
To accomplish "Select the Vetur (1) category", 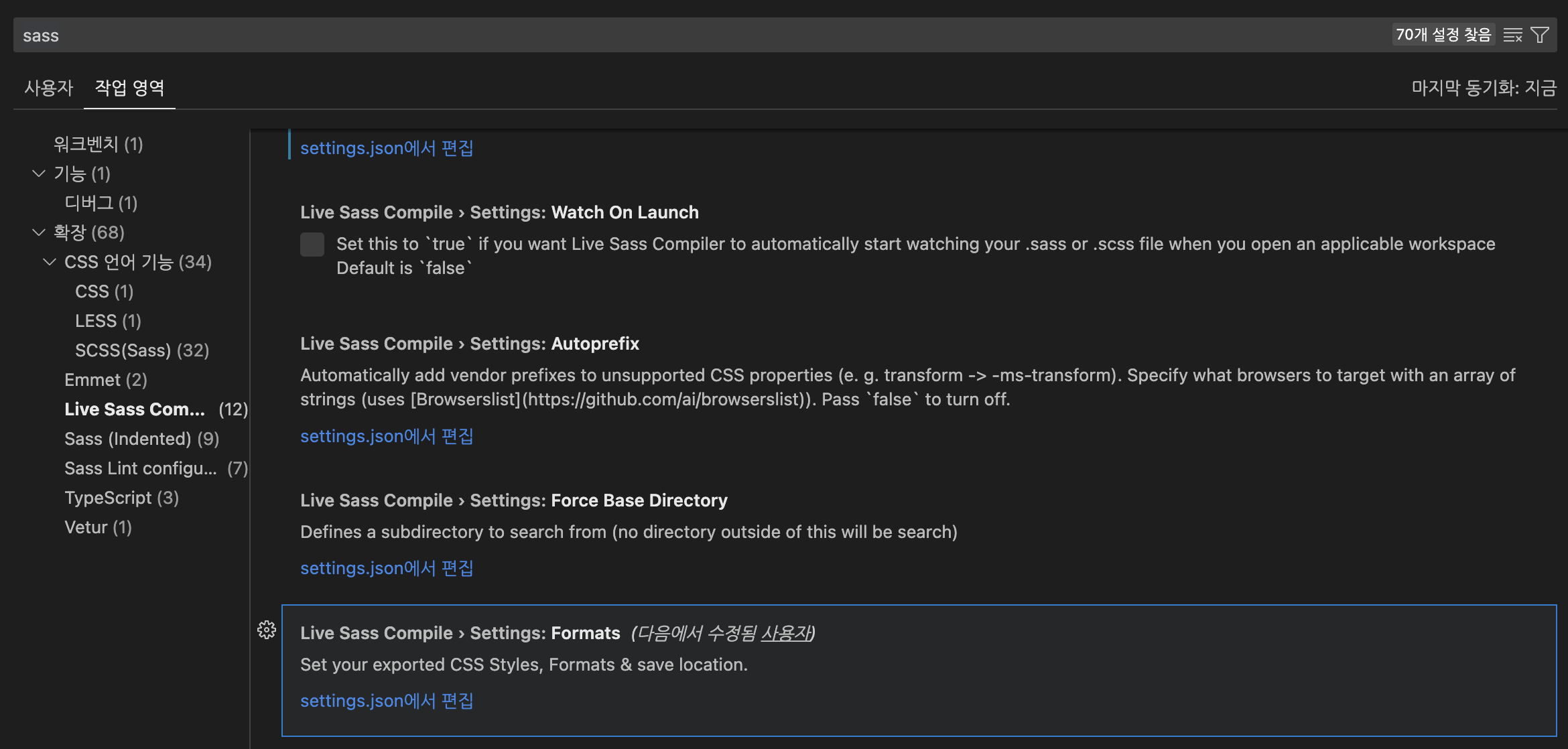I will 98,527.
